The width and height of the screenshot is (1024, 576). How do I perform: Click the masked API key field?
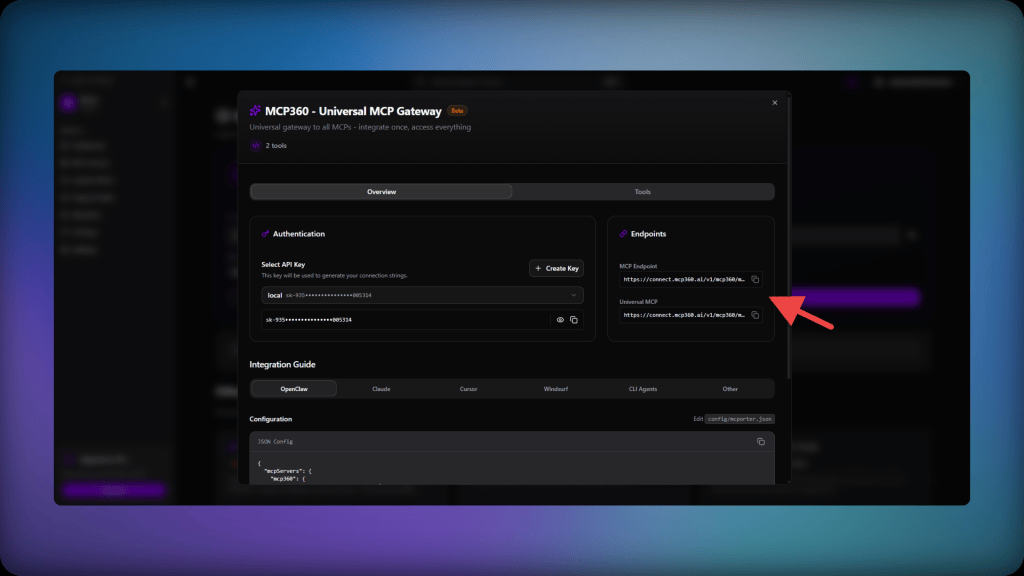pyautogui.click(x=406, y=320)
